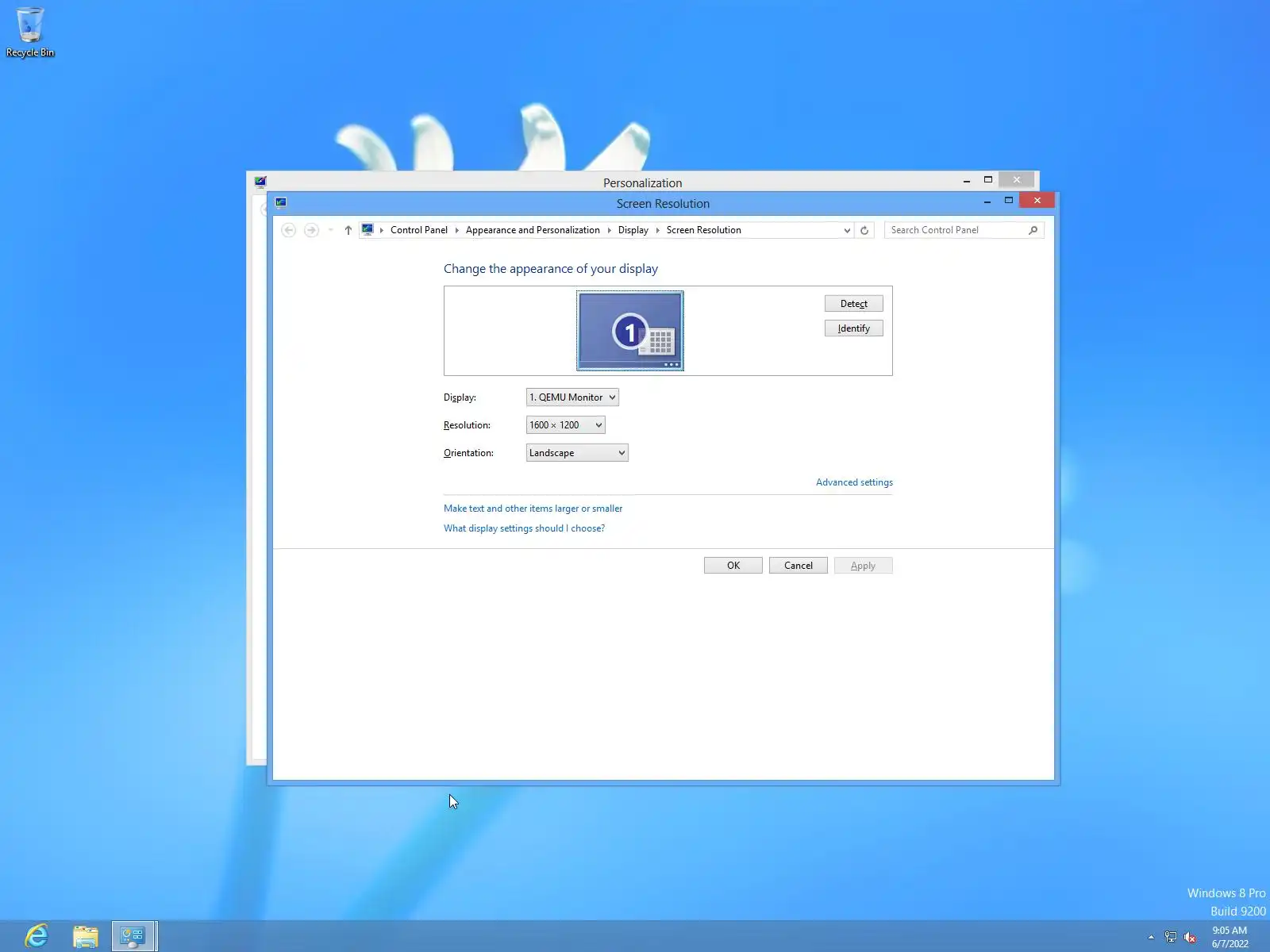Click the 'Change the appearance of your display' heading
The height and width of the screenshot is (952, 1270).
click(x=551, y=269)
